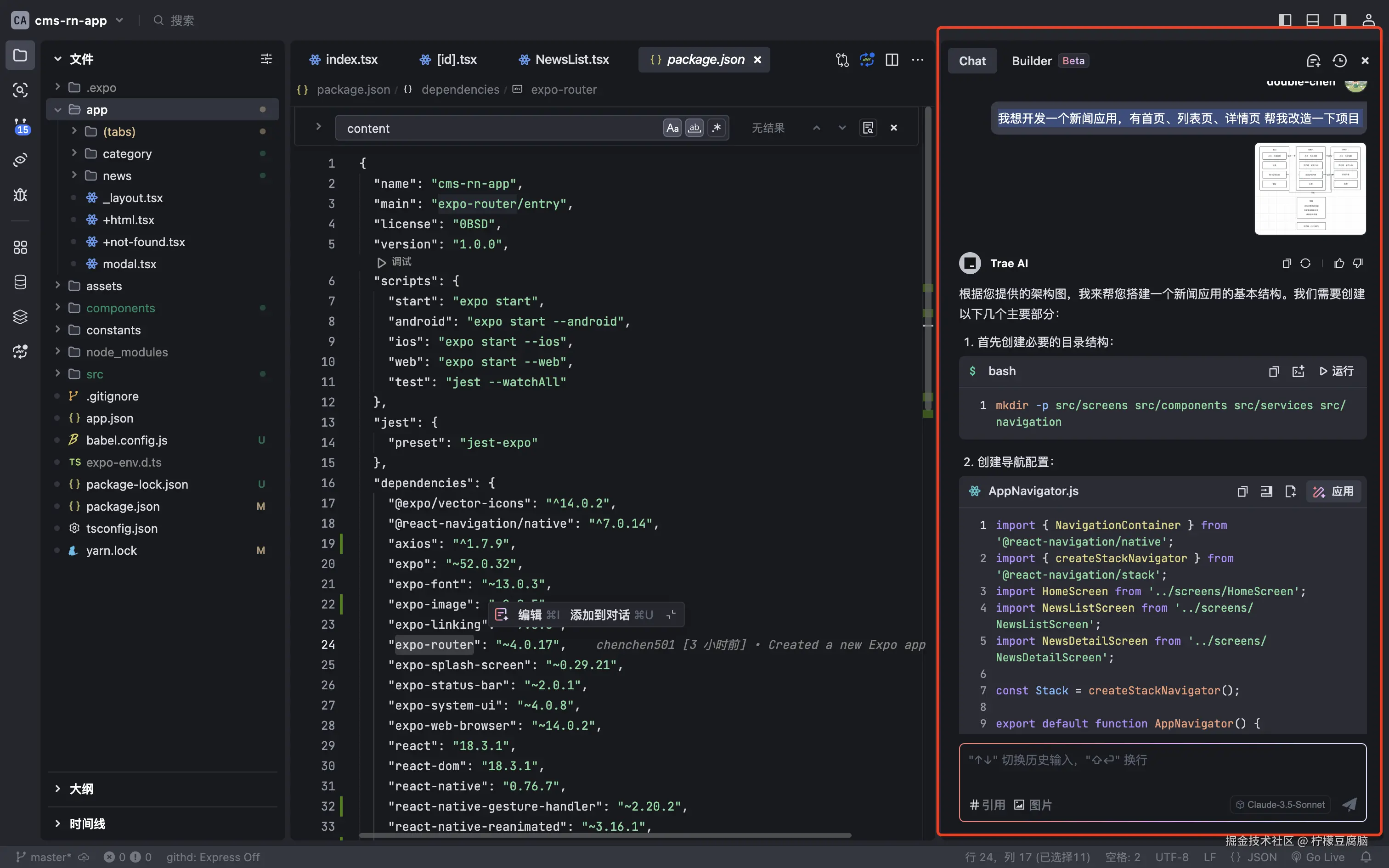Open the Debug bug icon in sidebar
The image size is (1389, 868).
click(x=20, y=195)
